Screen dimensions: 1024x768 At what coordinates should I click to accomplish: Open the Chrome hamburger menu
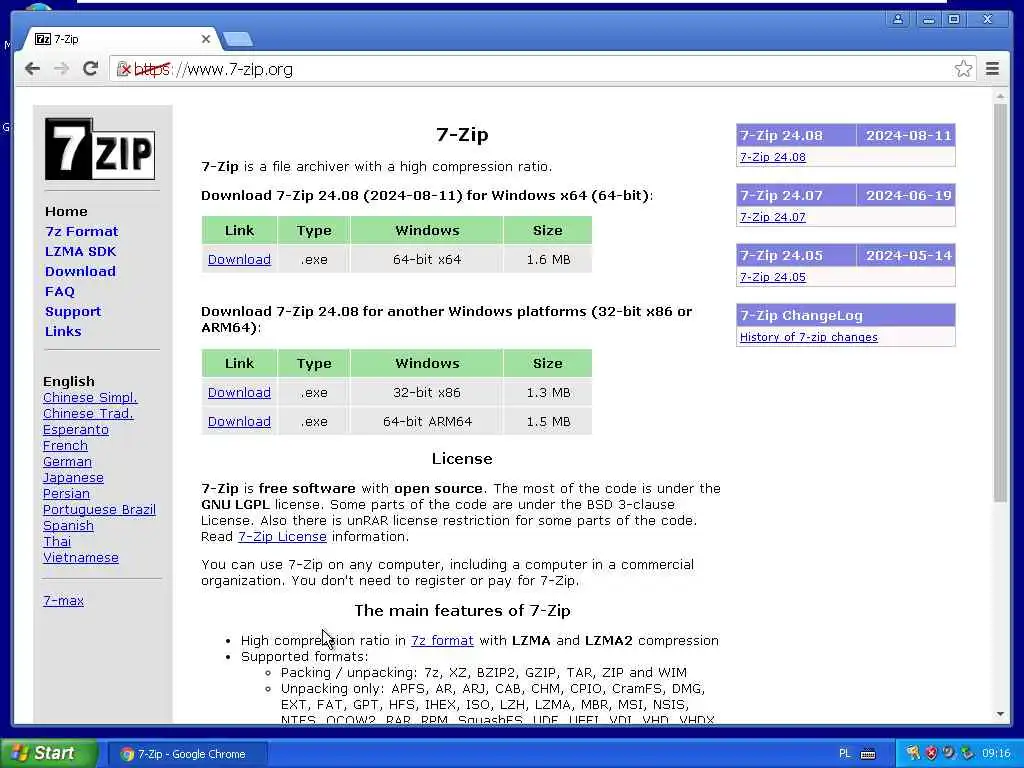click(x=993, y=69)
